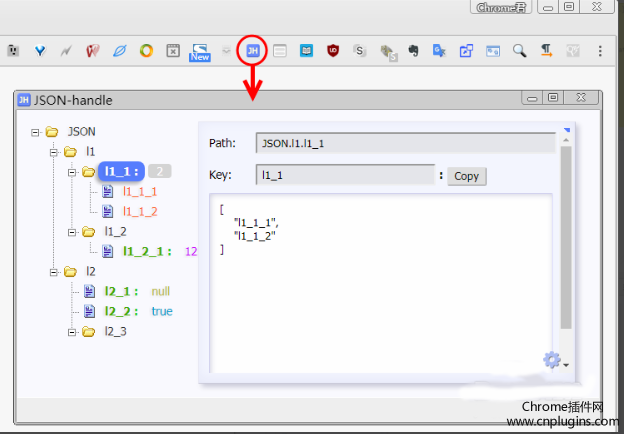Screen dimensions: 624x434
Task: Click the count badge '2' beside l1_1
Action: [x=160, y=171]
